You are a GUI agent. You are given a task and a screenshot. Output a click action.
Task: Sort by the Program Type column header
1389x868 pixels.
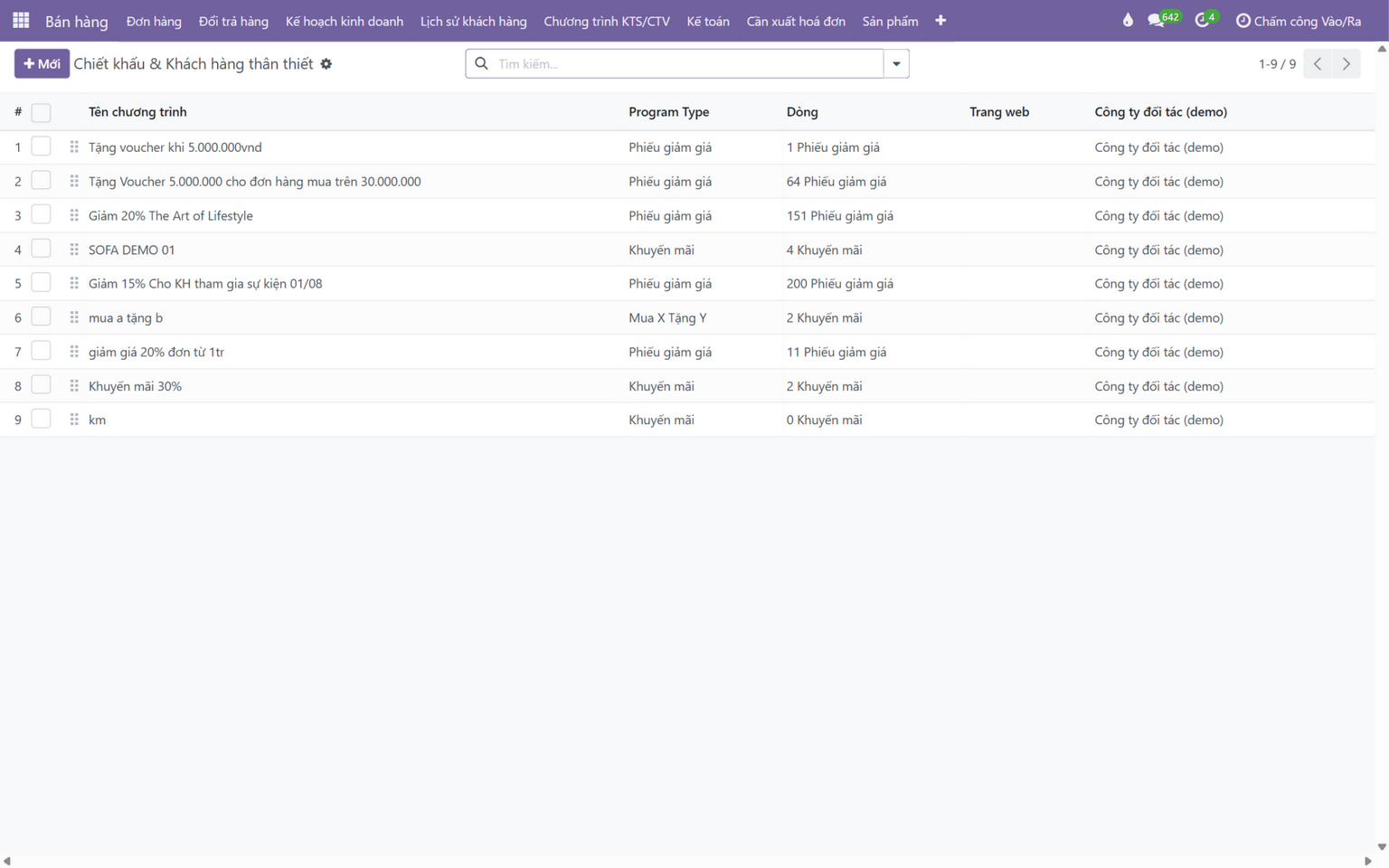[x=669, y=112]
